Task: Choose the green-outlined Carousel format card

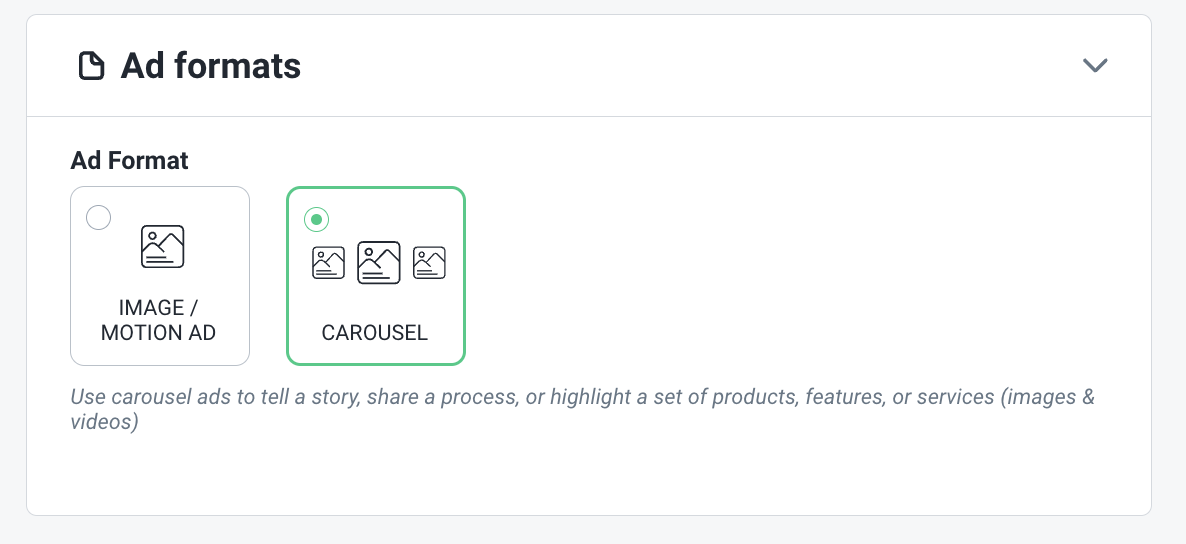Action: coord(376,276)
